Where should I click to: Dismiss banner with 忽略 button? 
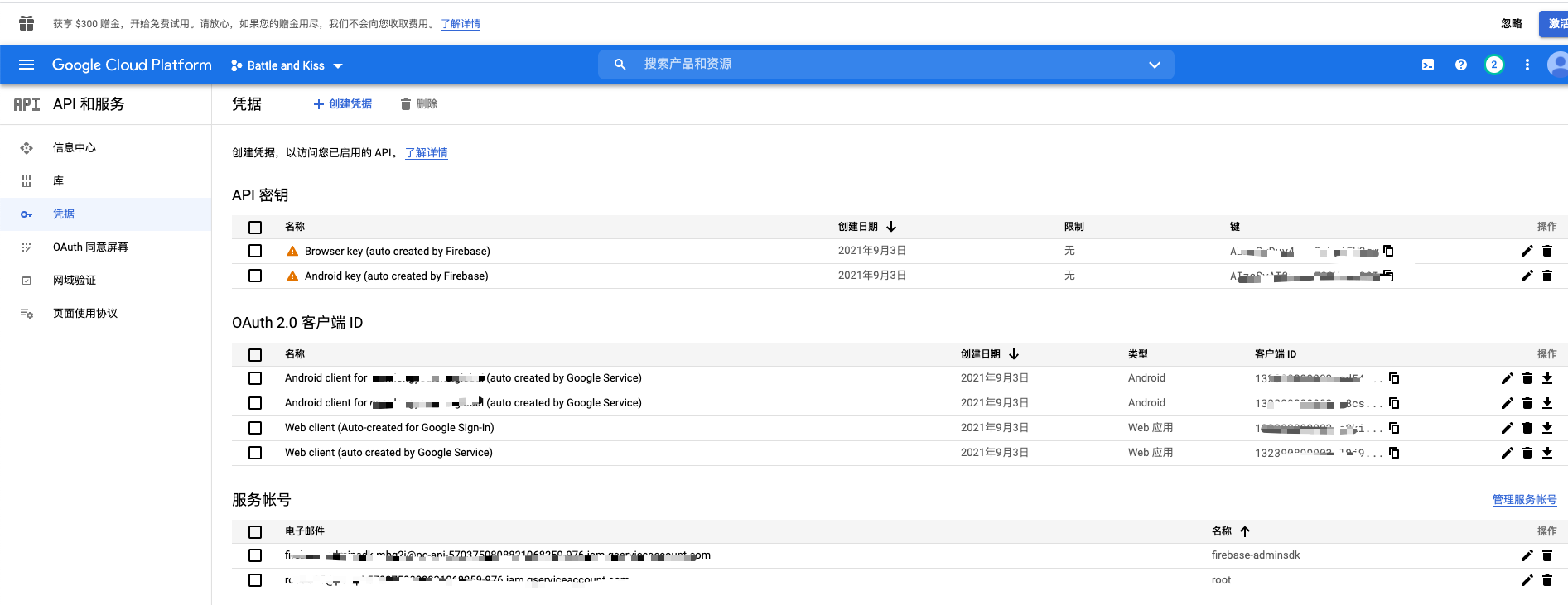pyautogui.click(x=1512, y=24)
